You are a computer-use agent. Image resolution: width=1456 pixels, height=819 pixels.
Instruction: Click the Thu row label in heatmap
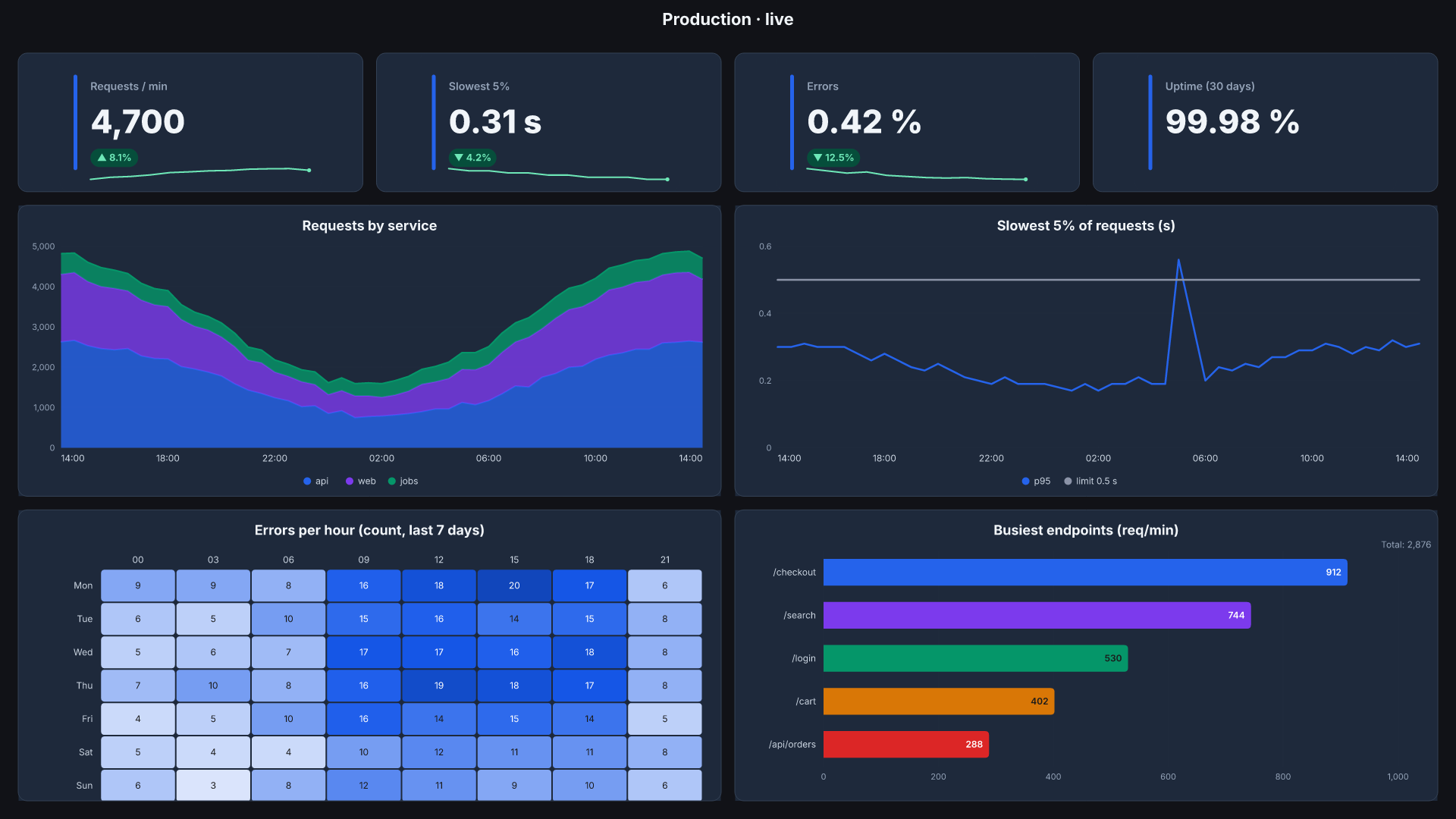[84, 686]
